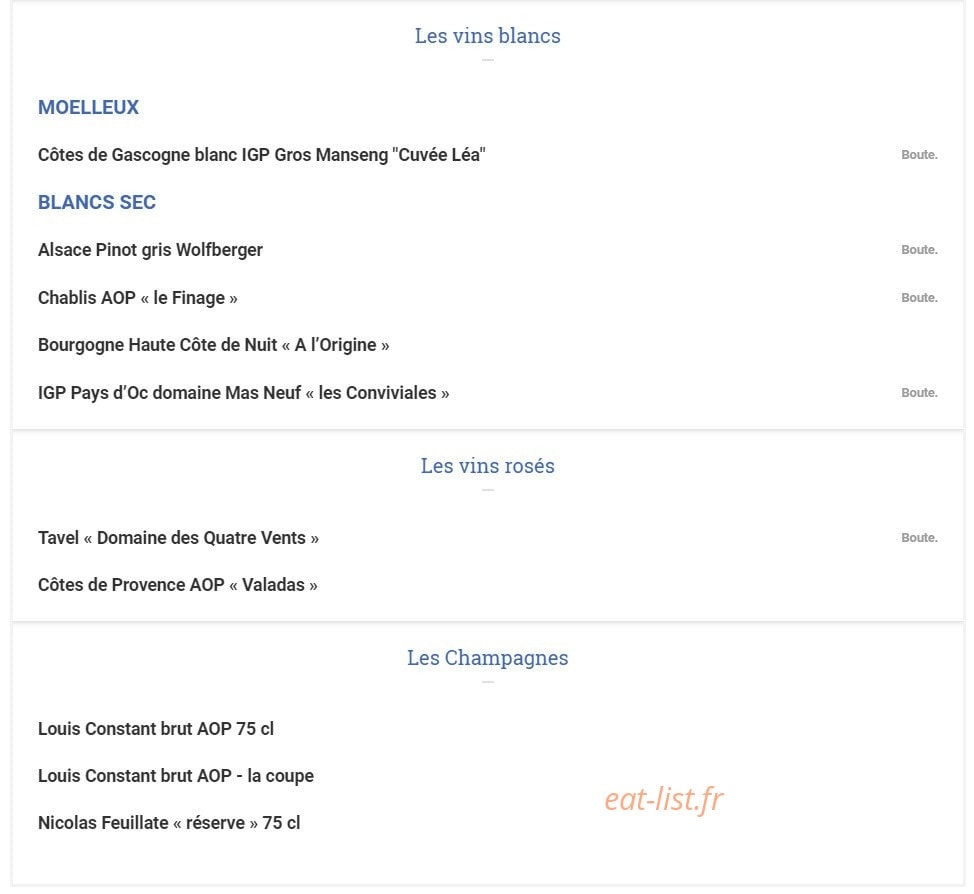Click Boute. label beside Chablis AOP

coord(919,298)
